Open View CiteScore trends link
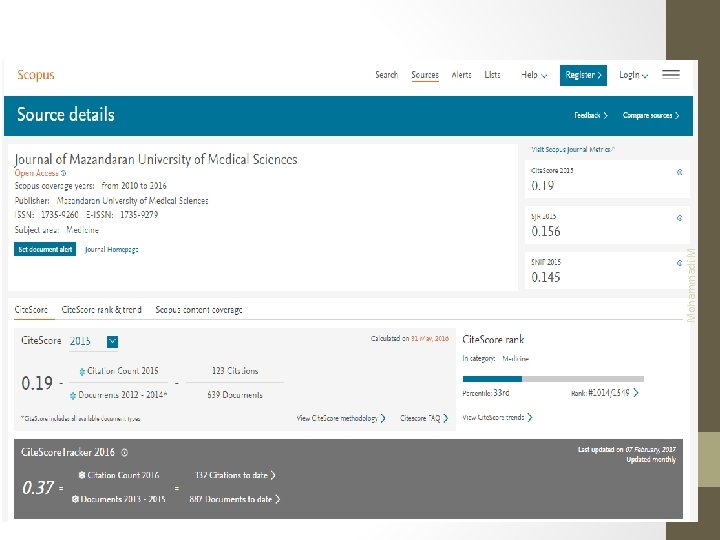 pos(497,417)
